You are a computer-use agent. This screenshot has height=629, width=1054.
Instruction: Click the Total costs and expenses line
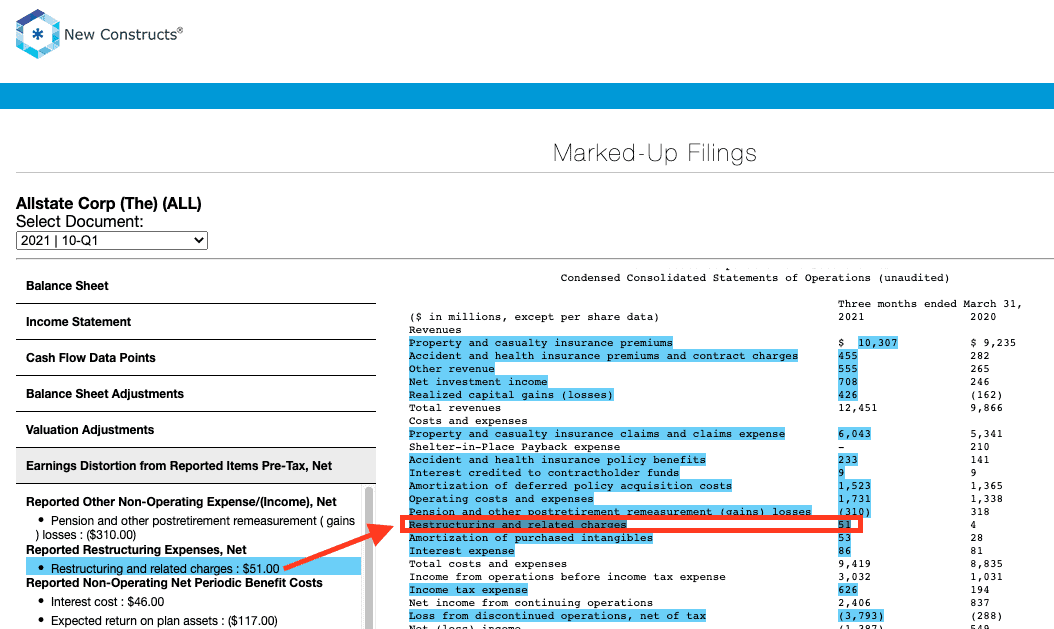488,564
